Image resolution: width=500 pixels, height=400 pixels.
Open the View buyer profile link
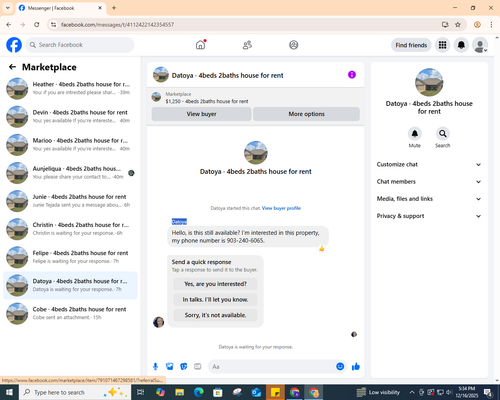(281, 208)
